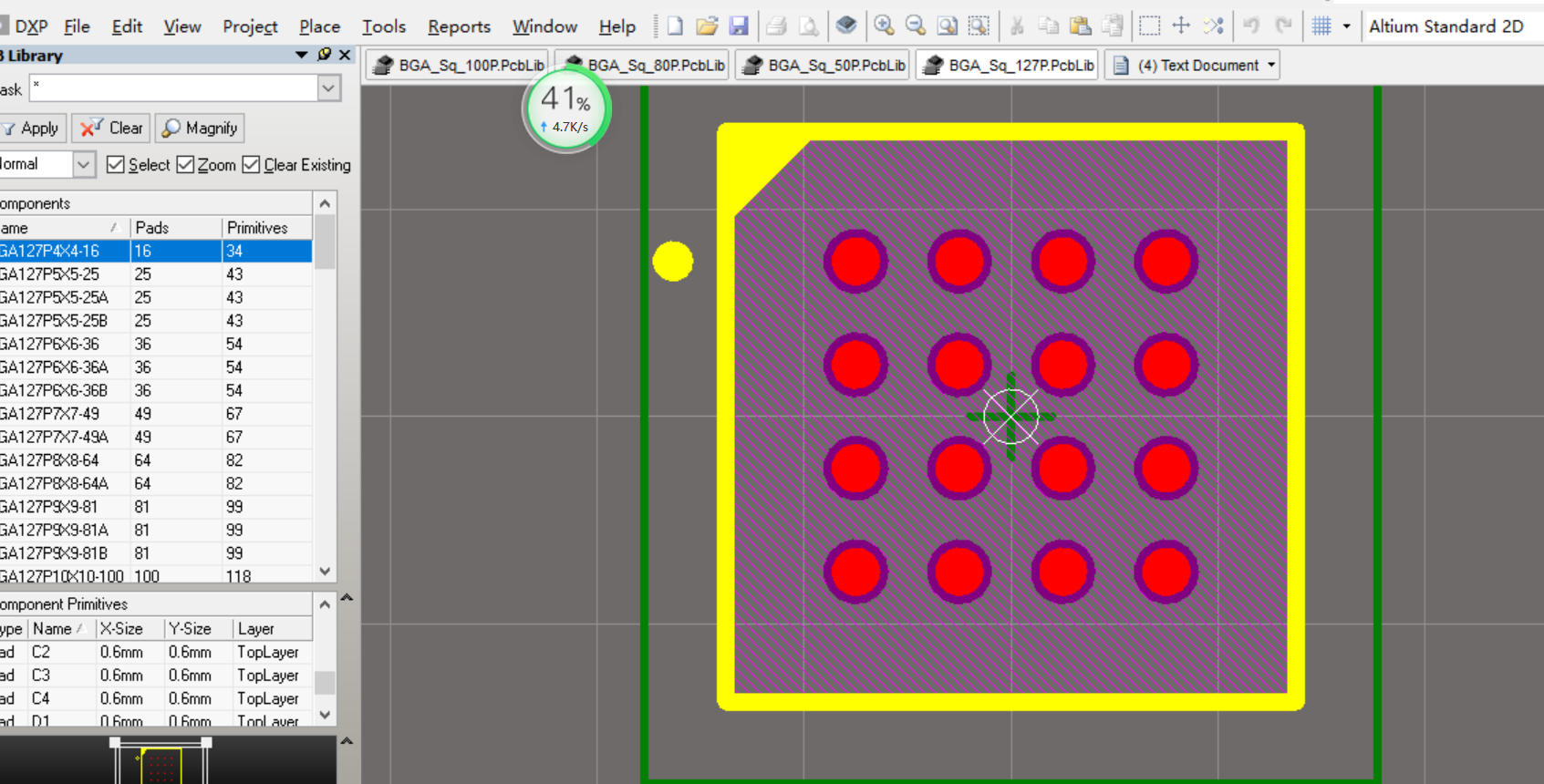This screenshot has height=784, width=1544.
Task: Expand the grid settings dropdown arrow
Action: pos(1346,26)
